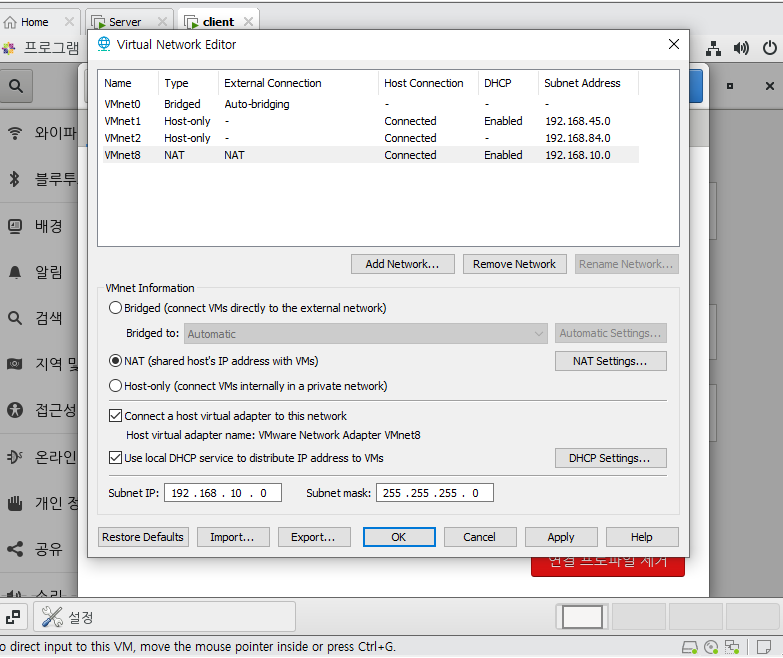The width and height of the screenshot is (783, 658).
Task: Select the VMnet8 row
Action: point(371,155)
